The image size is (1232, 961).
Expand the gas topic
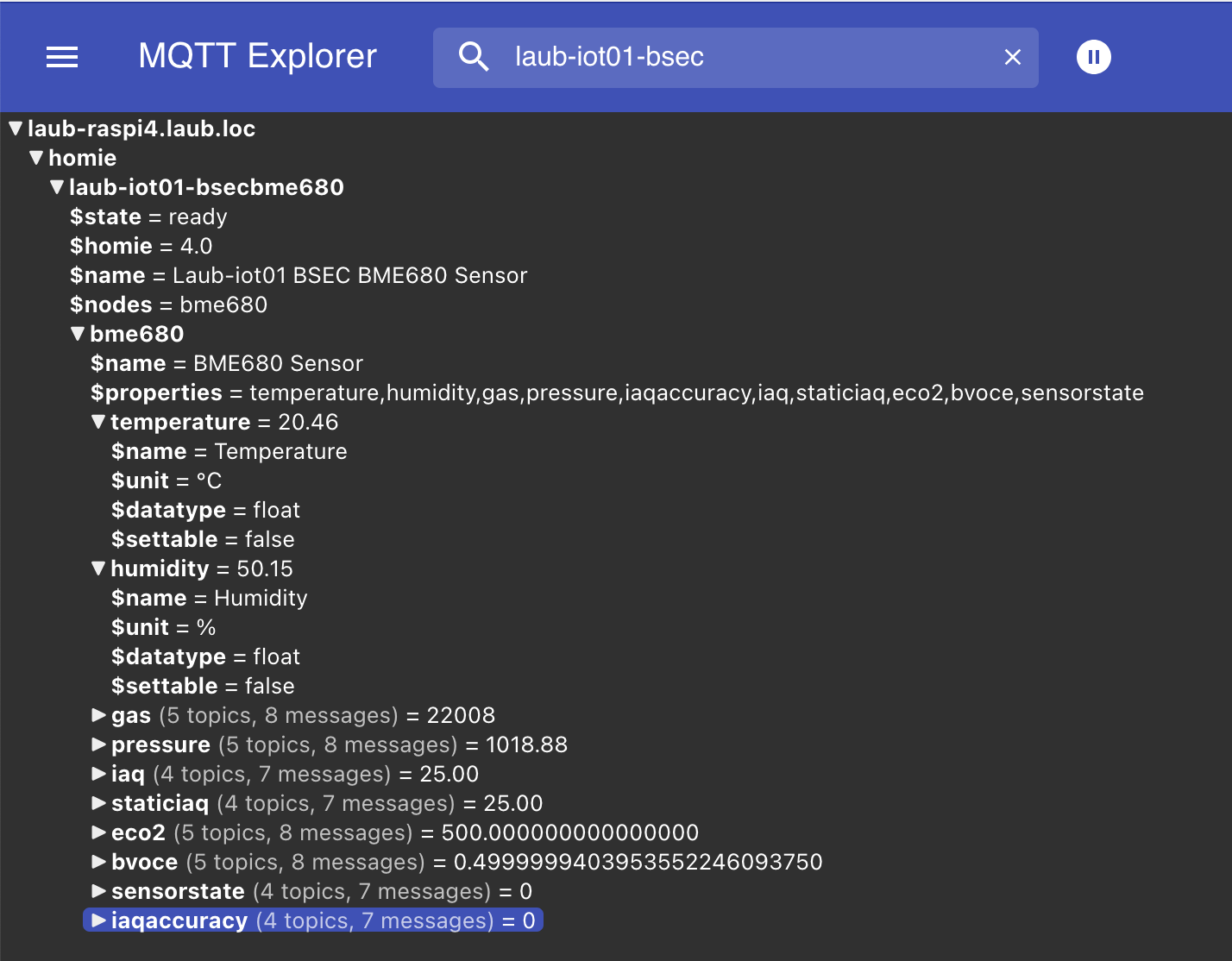[x=99, y=715]
